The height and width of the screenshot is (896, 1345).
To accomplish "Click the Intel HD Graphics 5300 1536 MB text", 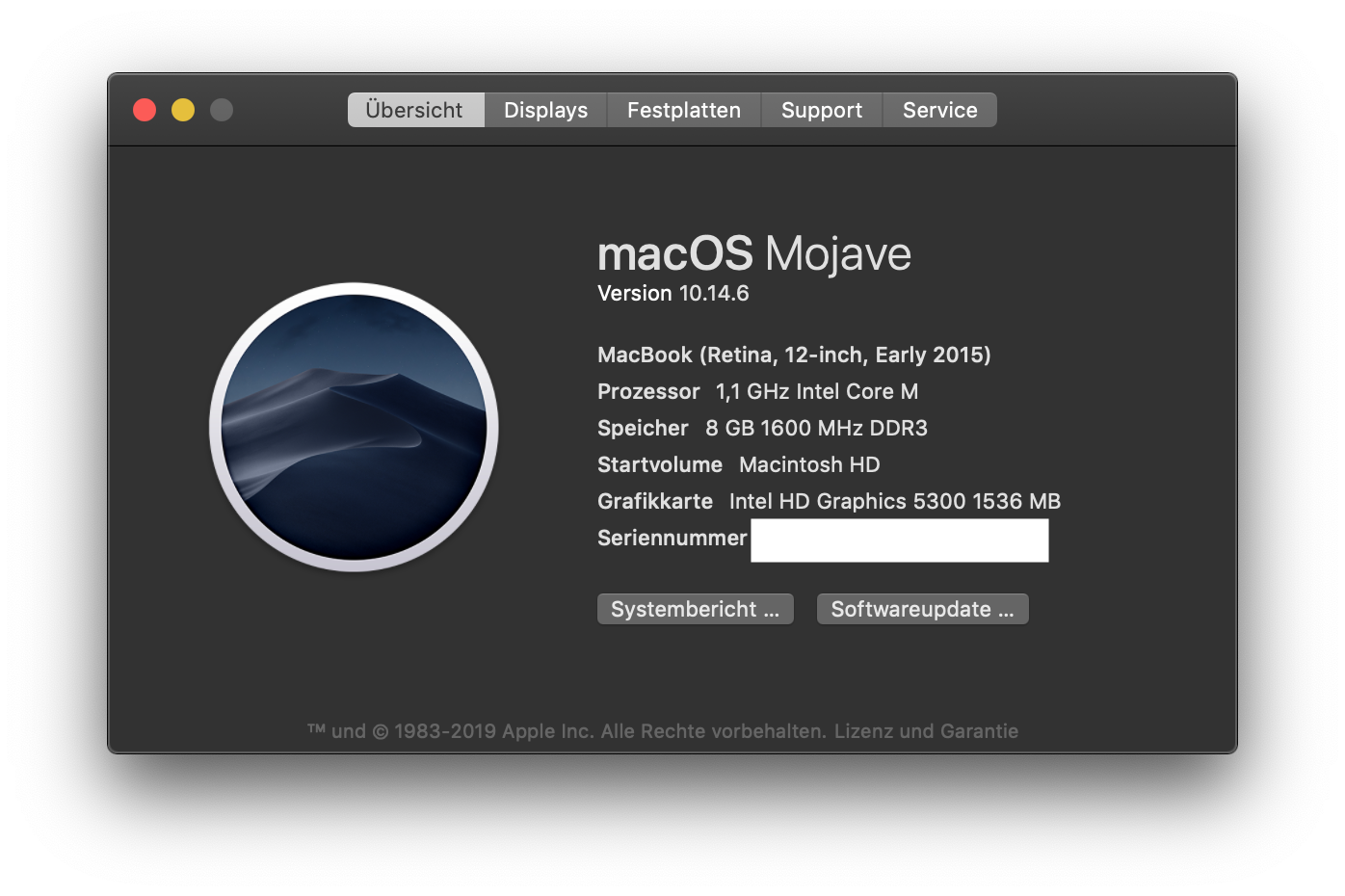I will (895, 501).
